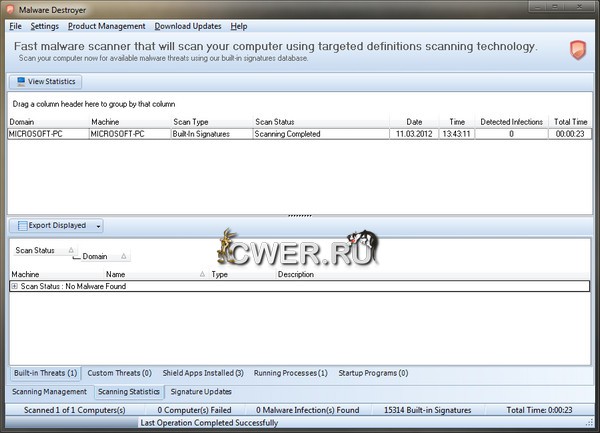Sort by Detected Infections column header

point(512,122)
